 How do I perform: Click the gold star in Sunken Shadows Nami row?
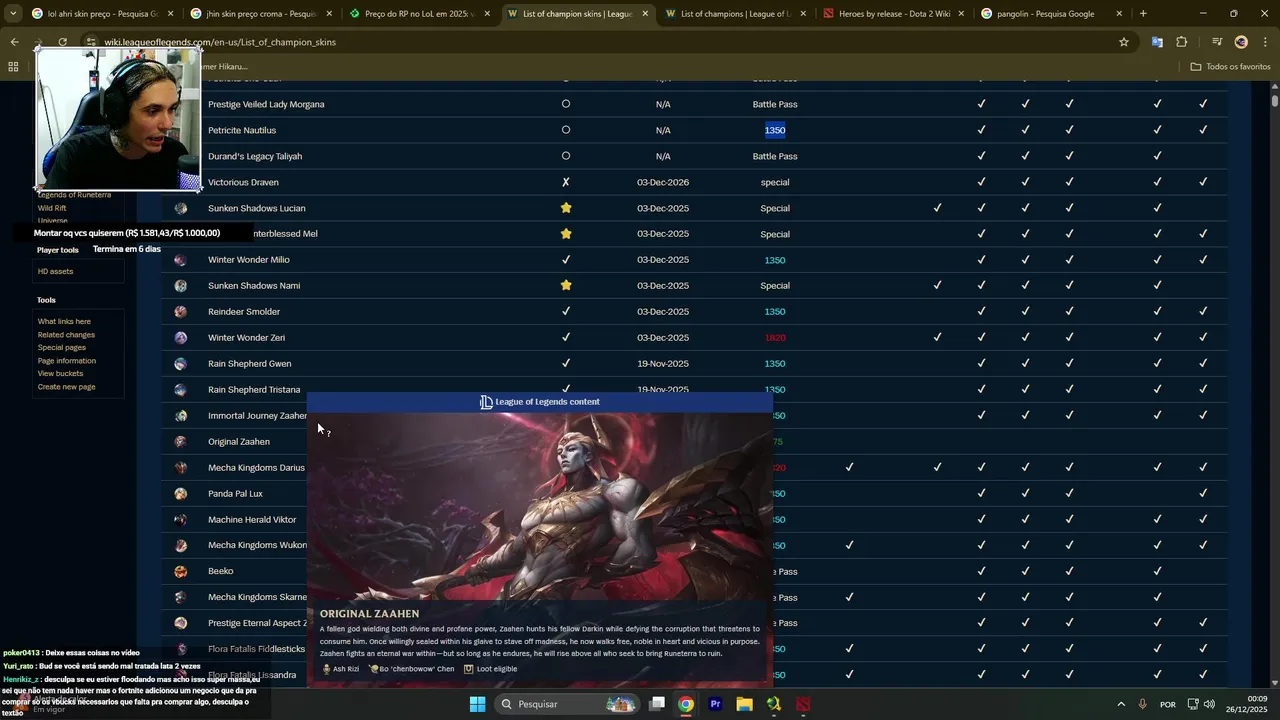(566, 285)
